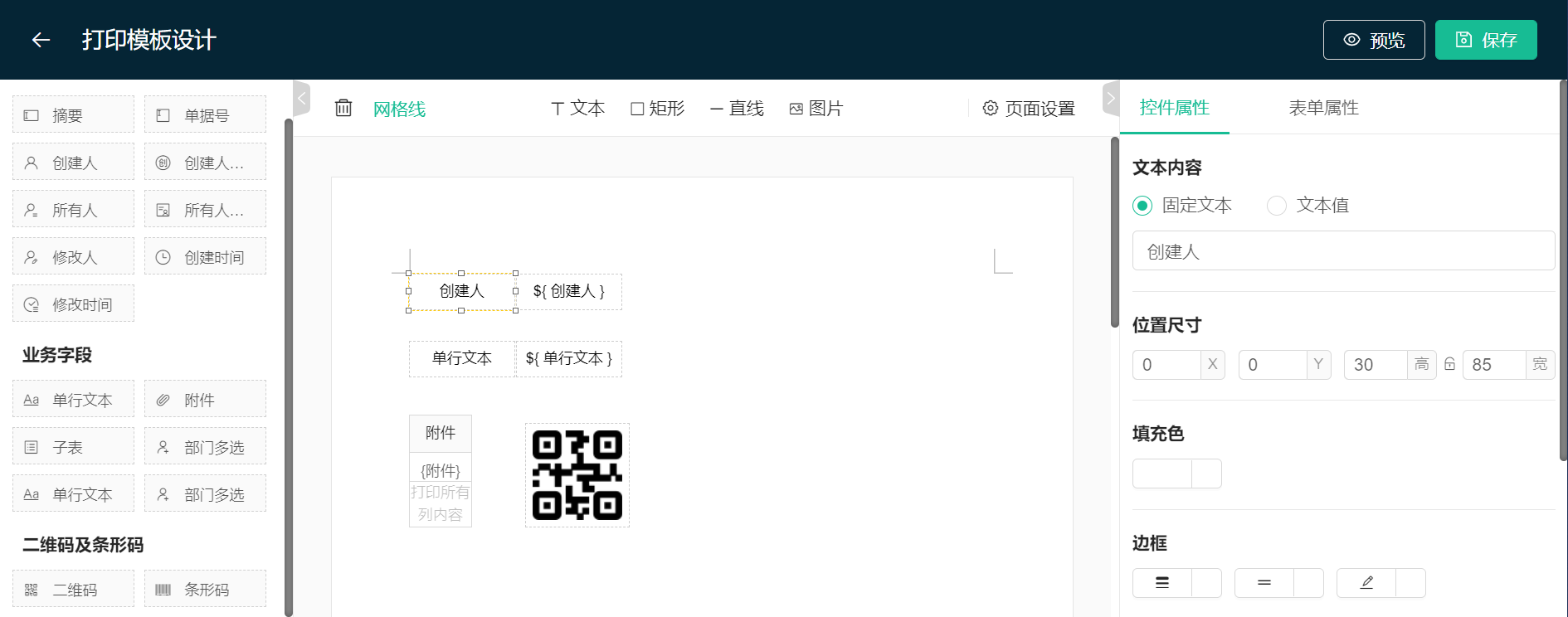Click the properties panel scrollbar

pos(1563,270)
